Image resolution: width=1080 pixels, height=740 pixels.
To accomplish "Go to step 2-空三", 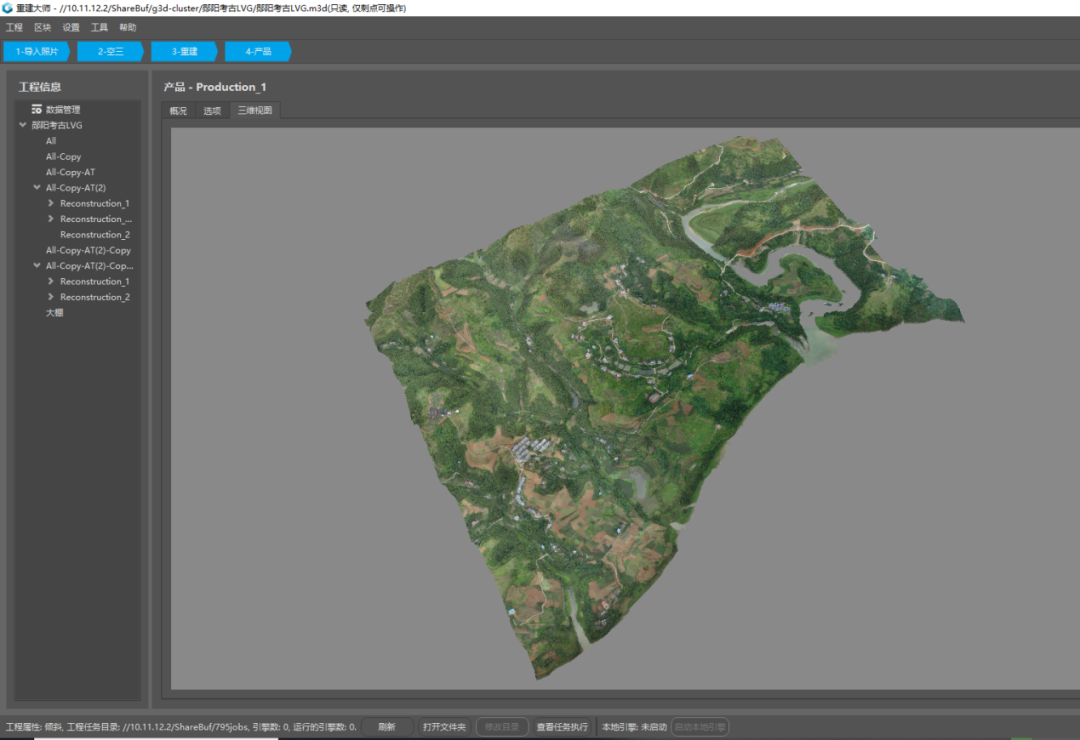I will coord(110,51).
